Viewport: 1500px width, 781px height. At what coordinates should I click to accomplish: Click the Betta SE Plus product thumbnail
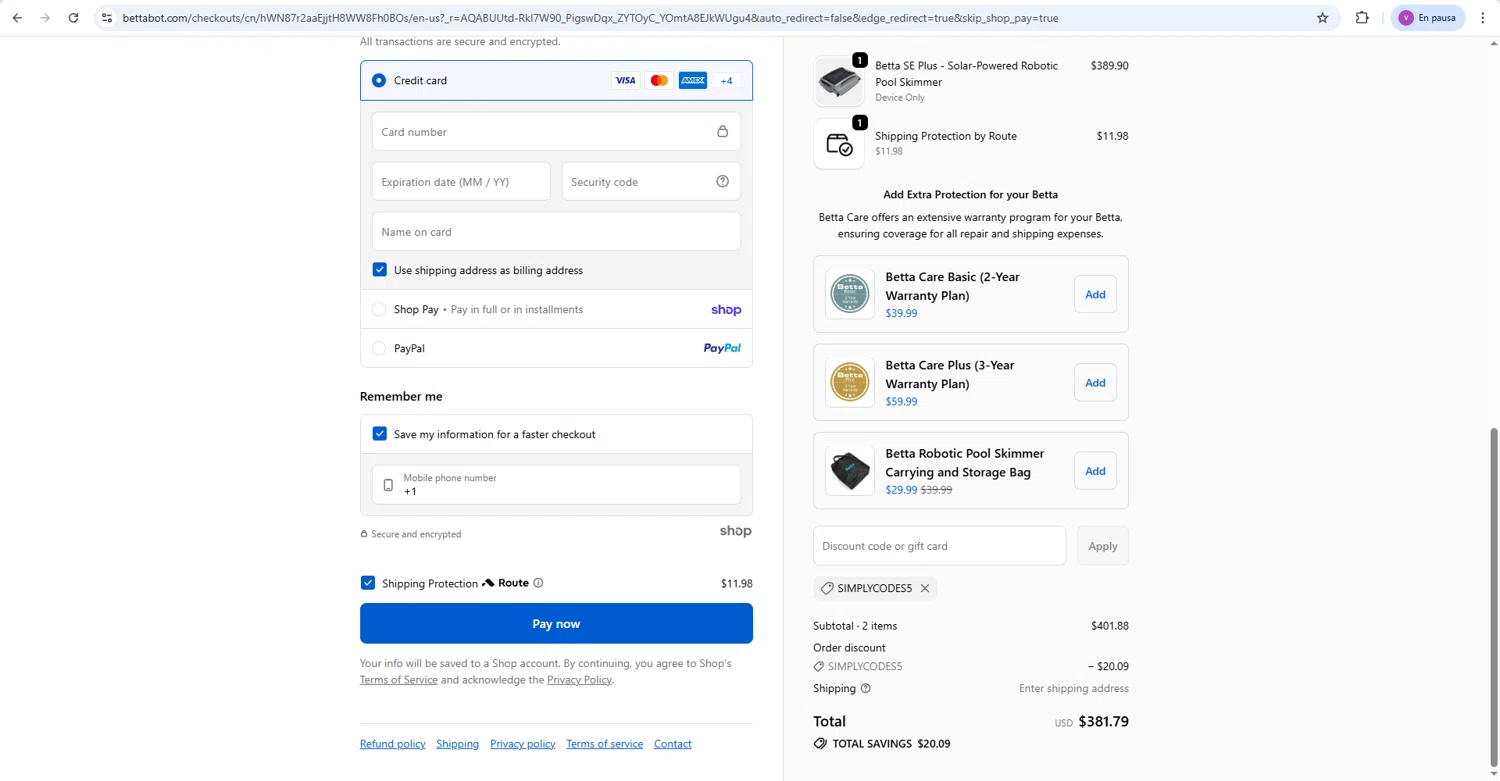839,81
